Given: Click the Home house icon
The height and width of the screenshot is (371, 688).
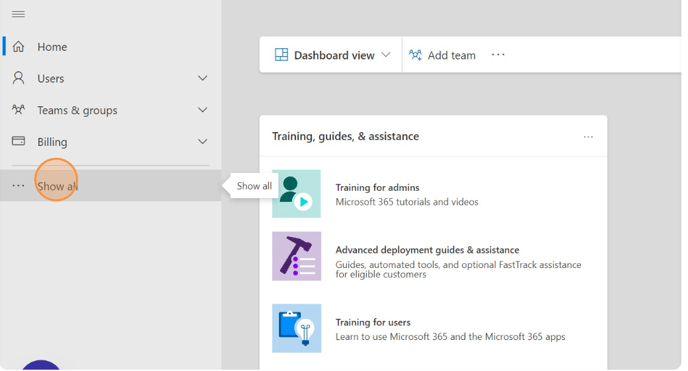Looking at the screenshot, I should pos(18,46).
